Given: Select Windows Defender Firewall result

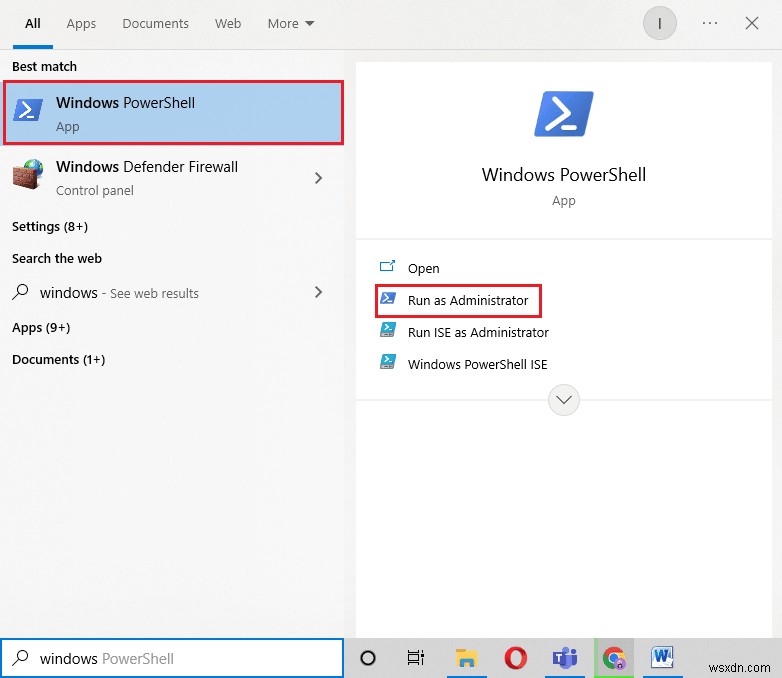Looking at the screenshot, I should (173, 178).
